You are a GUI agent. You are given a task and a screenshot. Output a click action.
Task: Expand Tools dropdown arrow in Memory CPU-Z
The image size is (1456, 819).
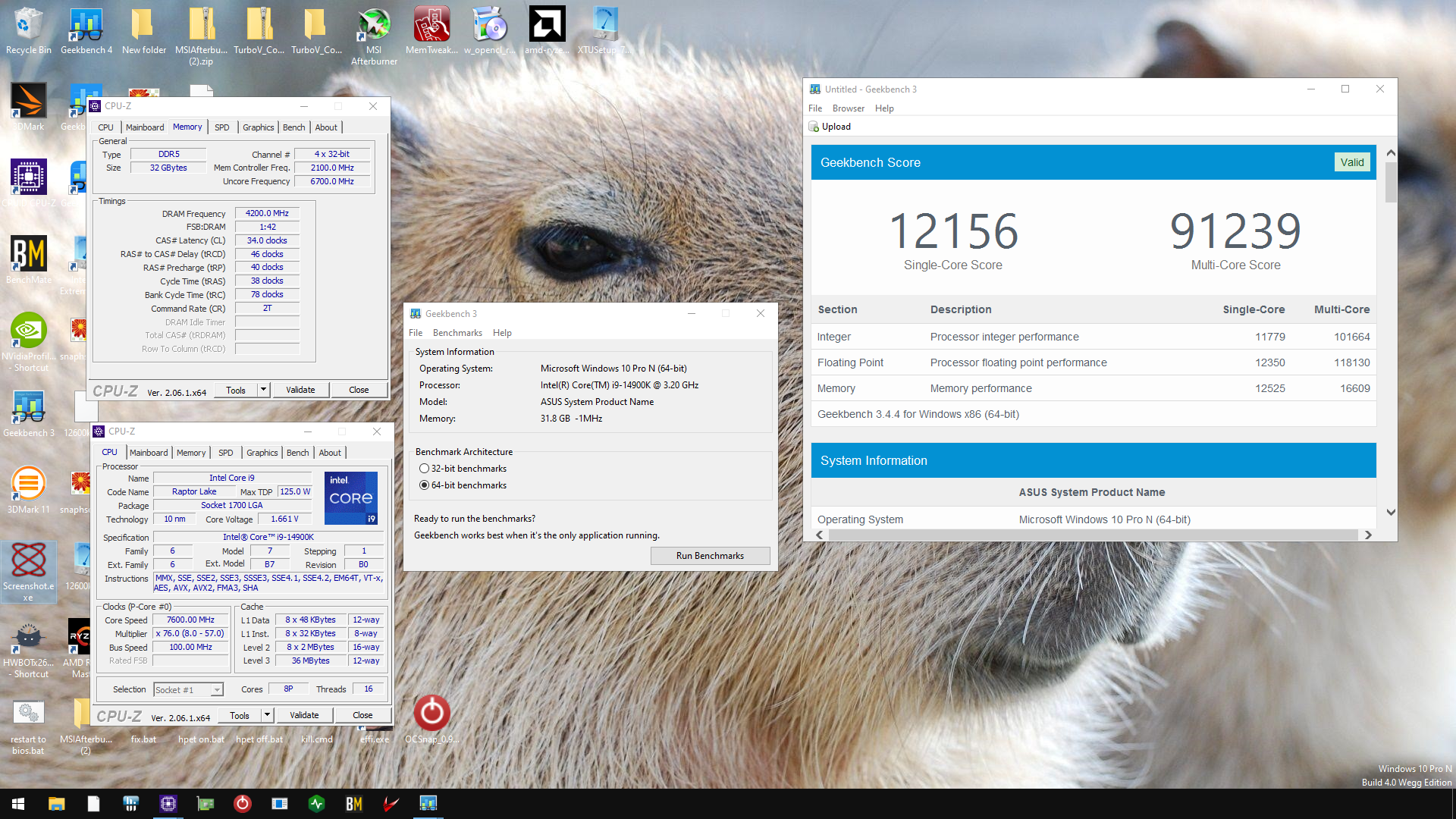click(263, 390)
